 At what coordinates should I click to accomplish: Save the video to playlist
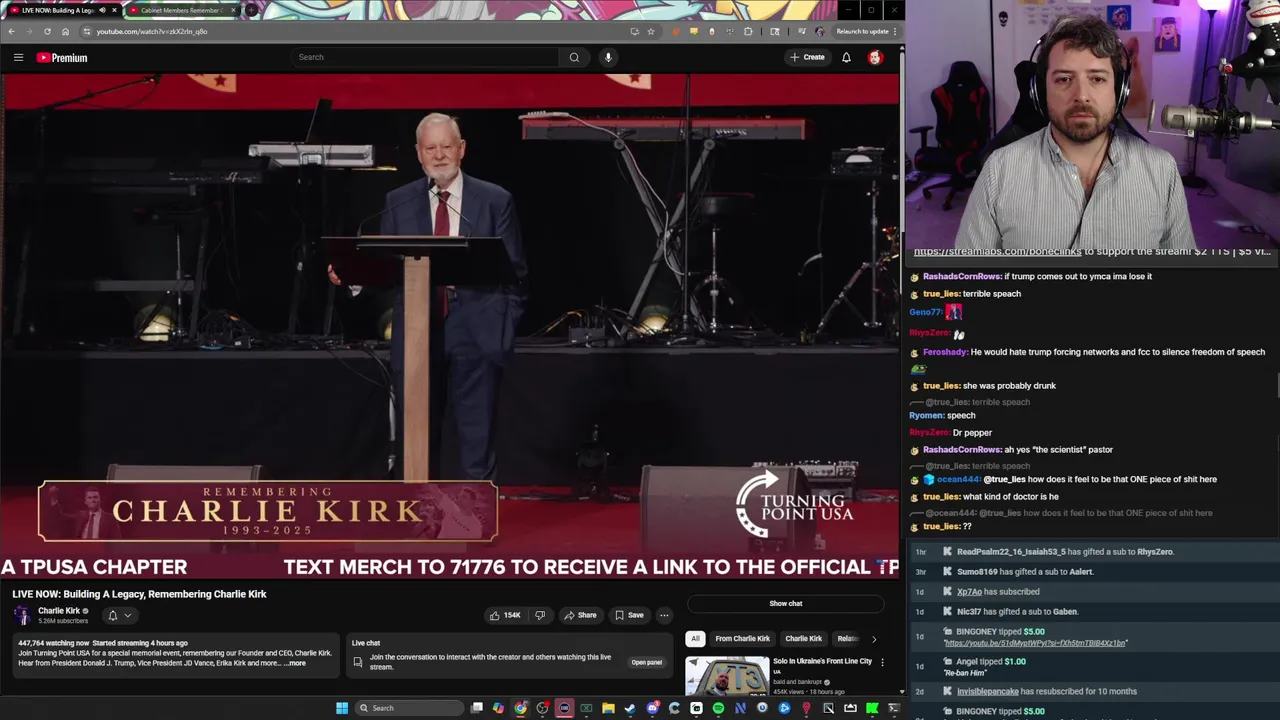tap(629, 615)
